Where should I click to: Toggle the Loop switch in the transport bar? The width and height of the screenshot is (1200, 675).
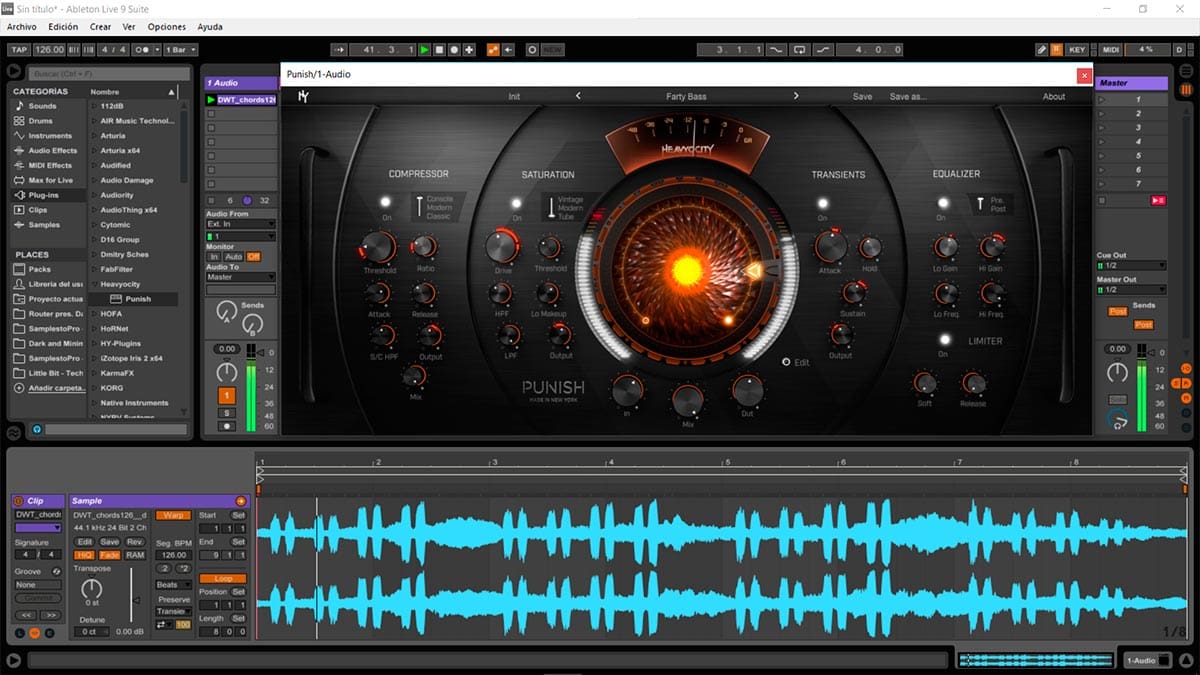point(799,49)
